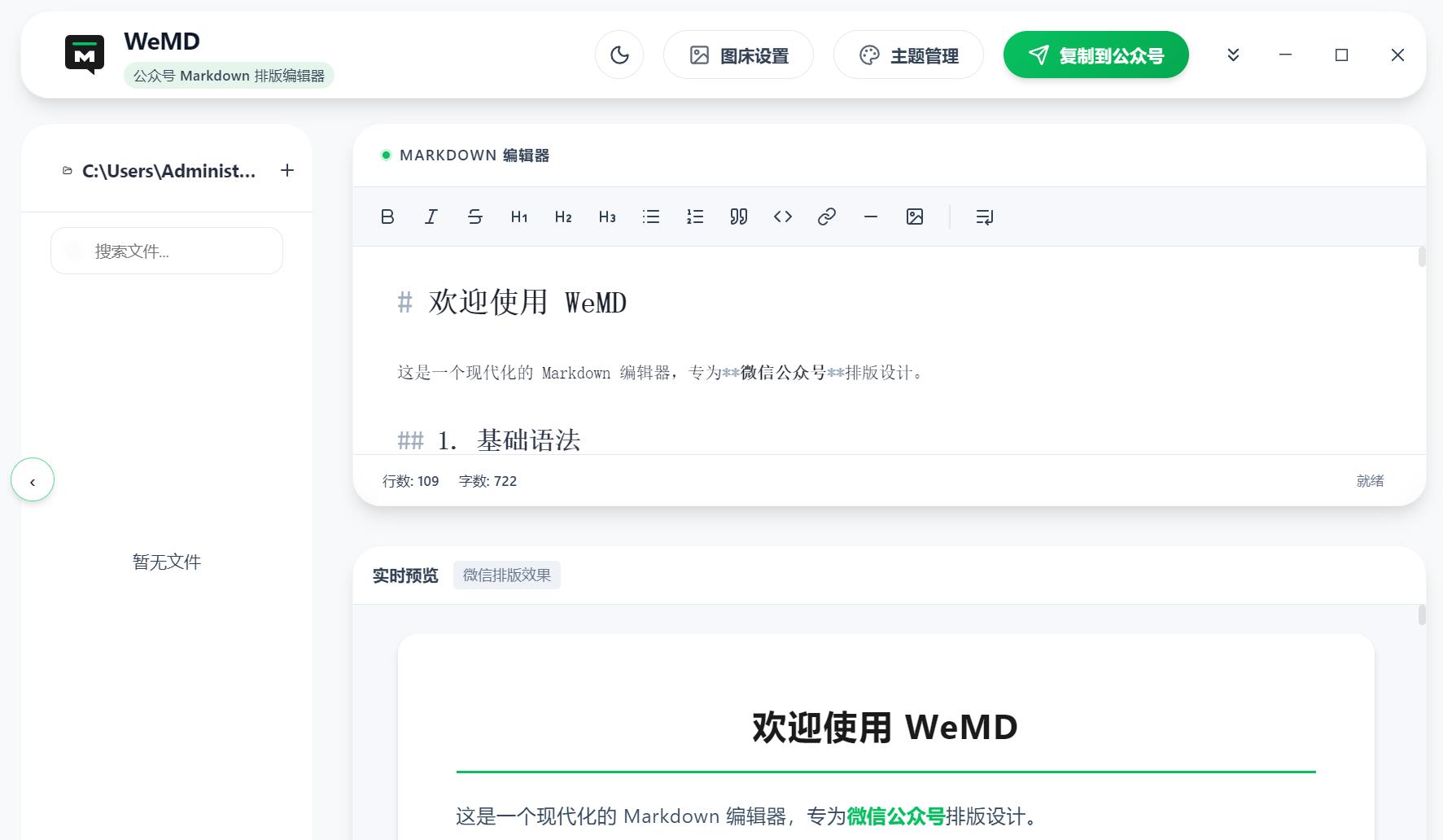Screen dimensions: 1443x840
Task: Click the preview title 欢迎使用 WeMD
Action: point(885,728)
